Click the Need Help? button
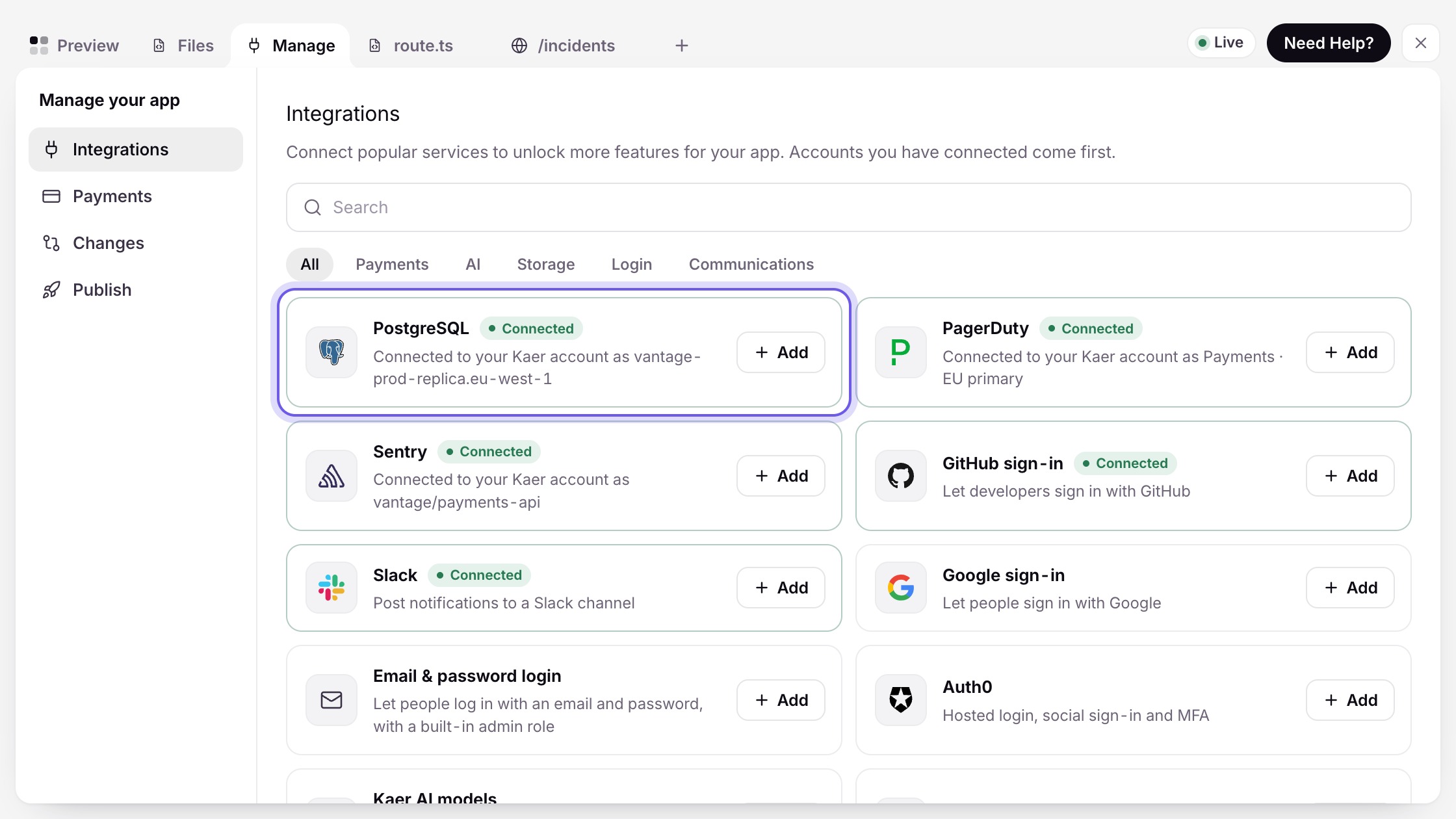The width and height of the screenshot is (1456, 819). pos(1329,43)
